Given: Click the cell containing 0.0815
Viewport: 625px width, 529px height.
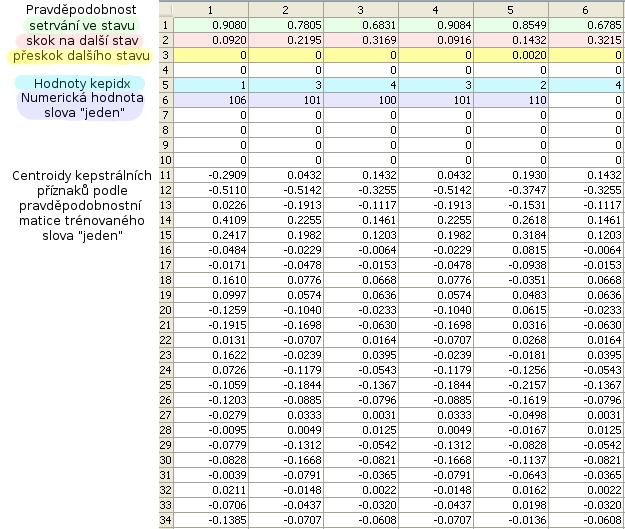Looking at the screenshot, I should click(x=511, y=250).
